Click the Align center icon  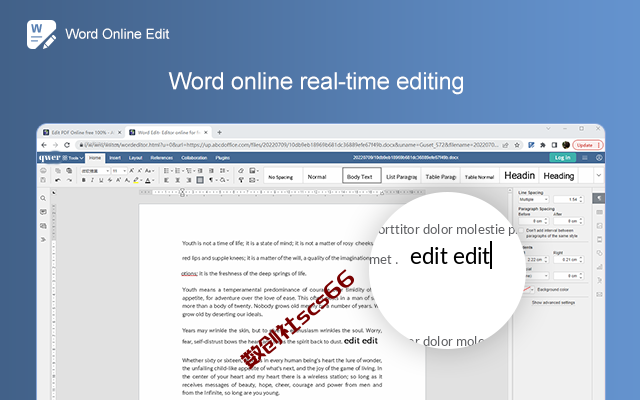click(x=178, y=180)
